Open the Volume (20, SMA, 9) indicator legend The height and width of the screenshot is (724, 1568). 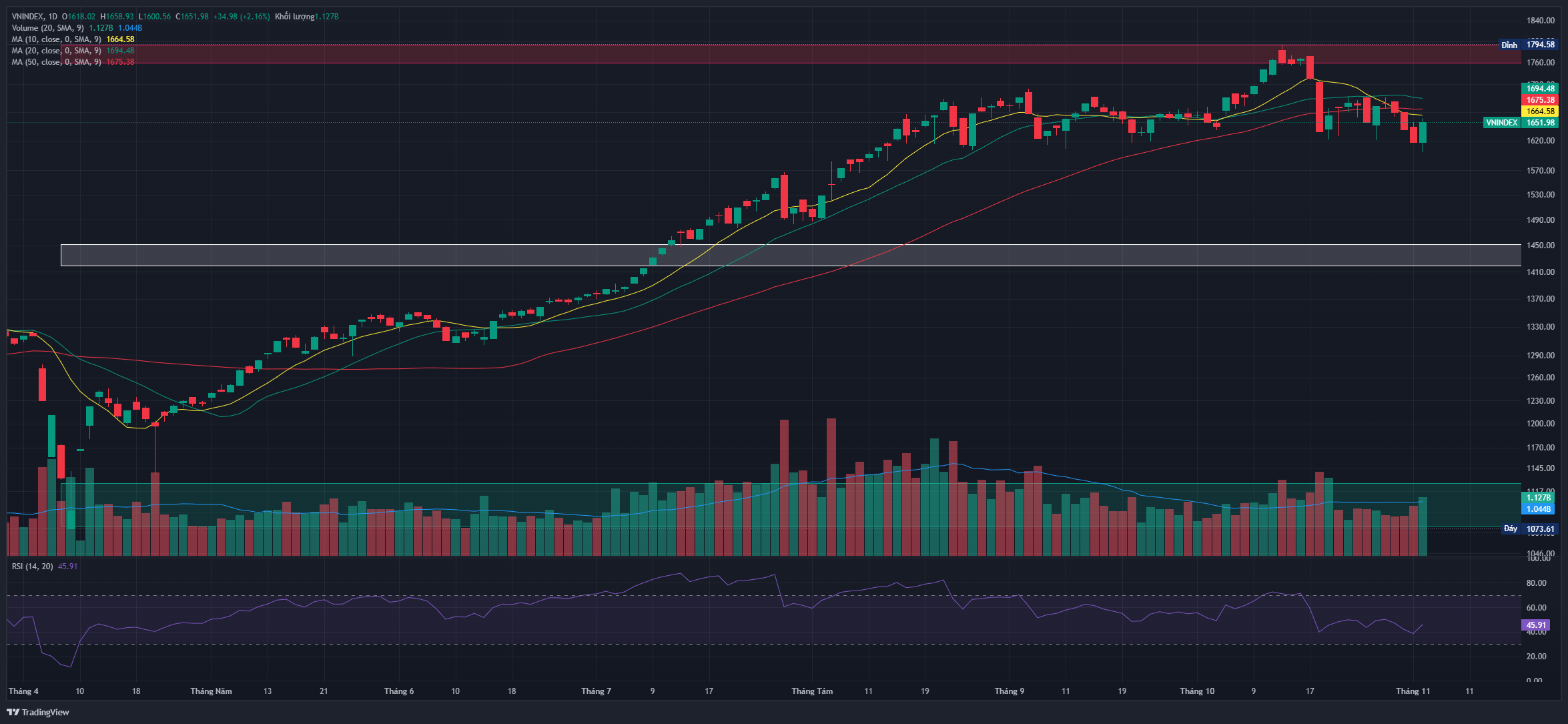coord(48,28)
